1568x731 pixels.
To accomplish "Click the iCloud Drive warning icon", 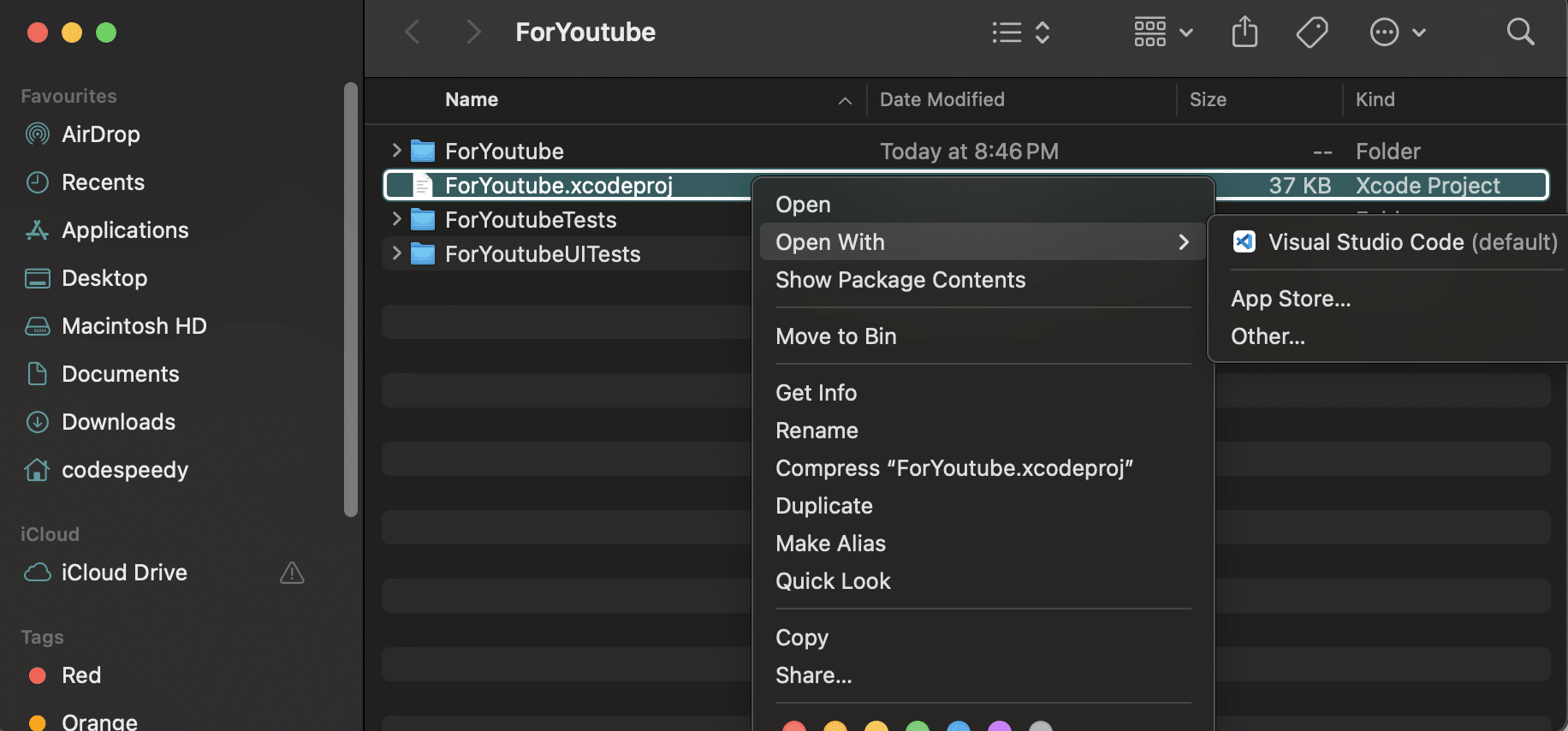I will point(292,573).
